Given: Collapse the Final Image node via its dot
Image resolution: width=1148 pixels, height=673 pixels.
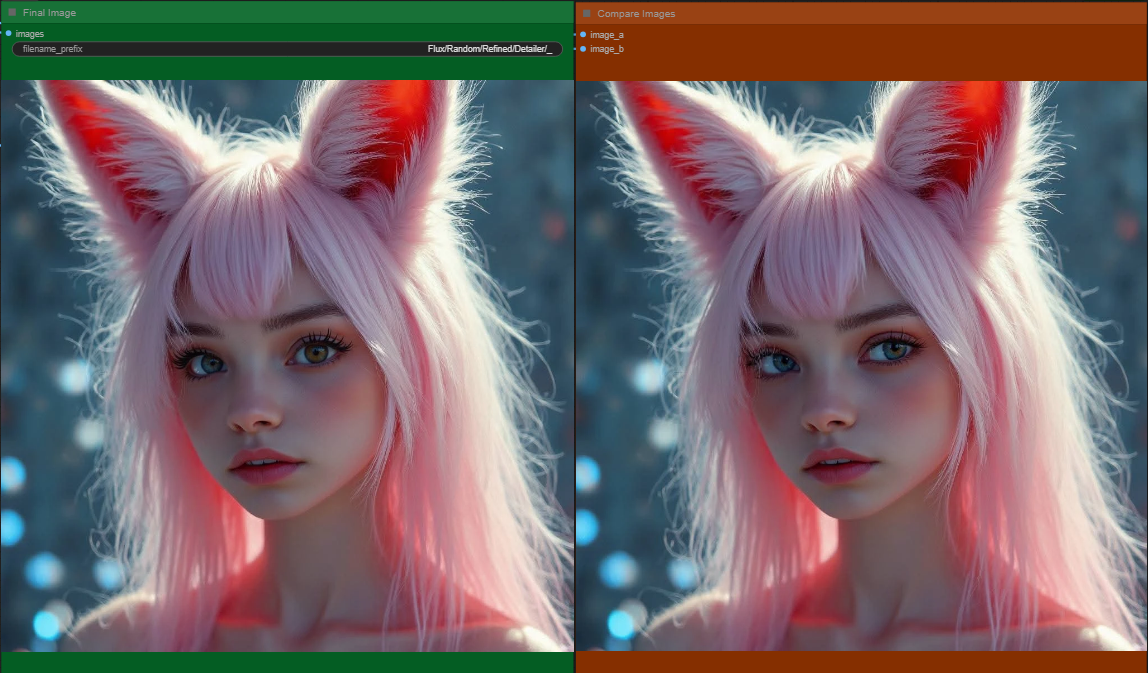Looking at the screenshot, I should coord(12,12).
